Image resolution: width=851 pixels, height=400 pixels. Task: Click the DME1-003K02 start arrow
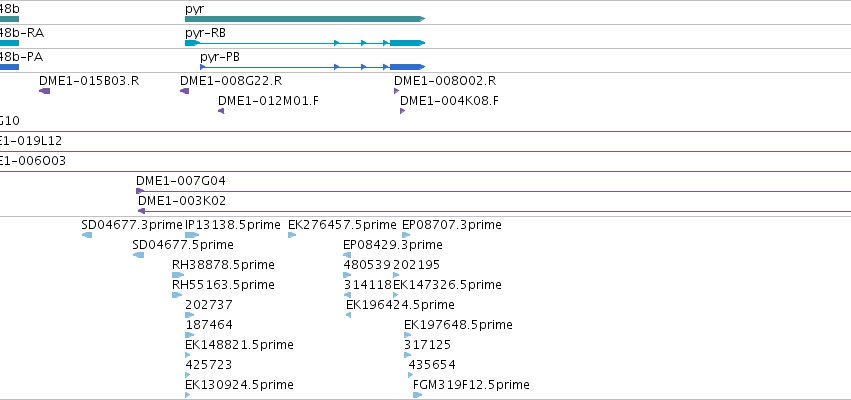(142, 211)
